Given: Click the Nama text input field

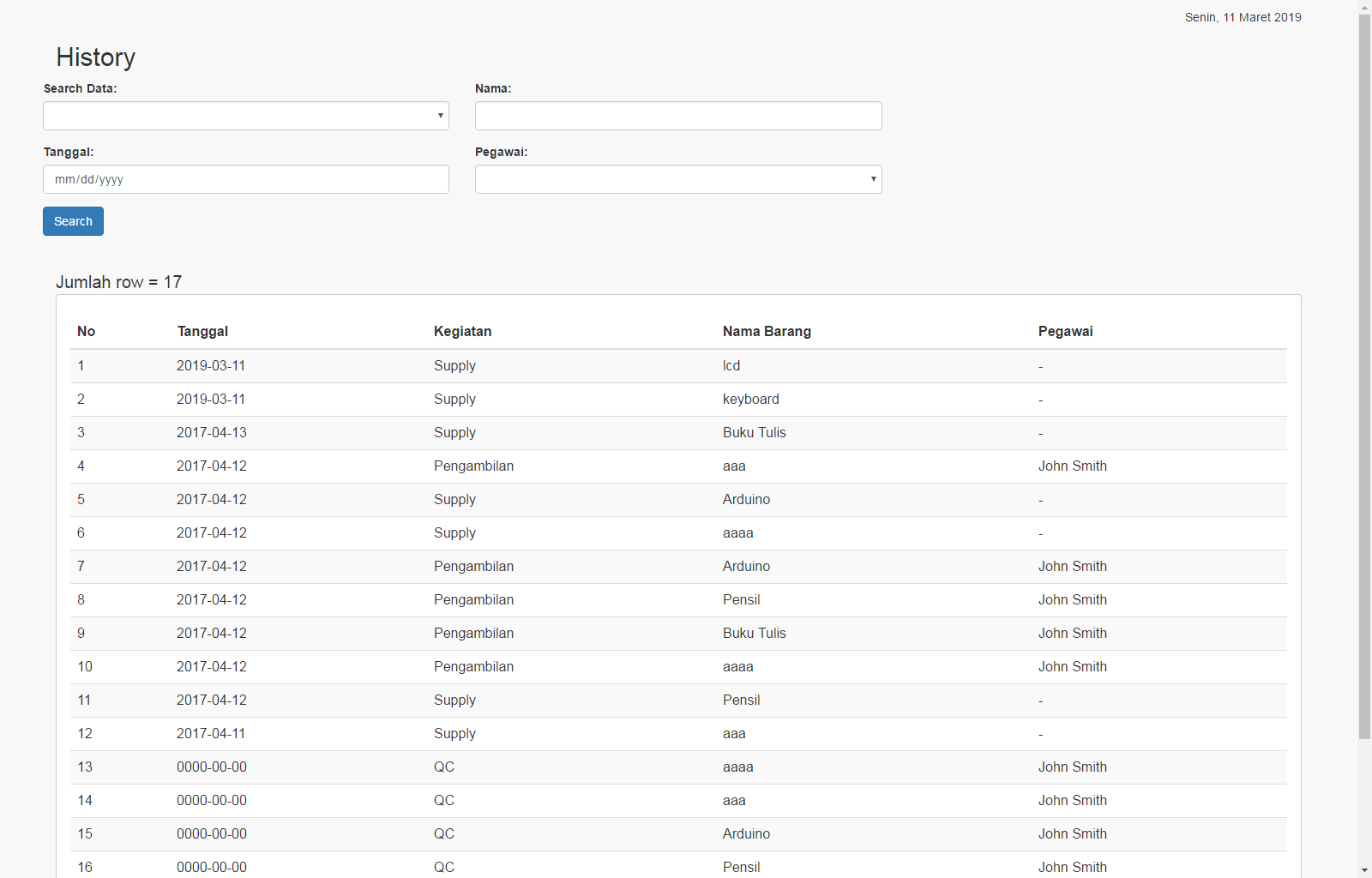Looking at the screenshot, I should coord(677,116).
